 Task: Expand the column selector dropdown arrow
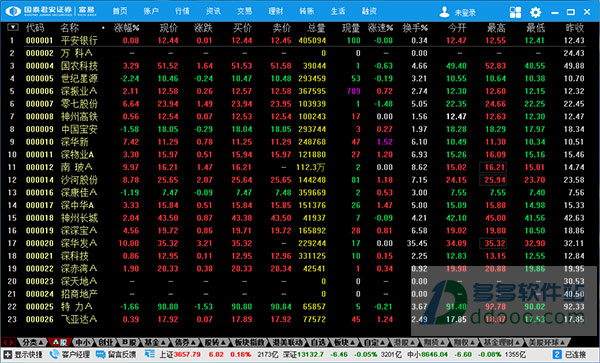point(13,28)
